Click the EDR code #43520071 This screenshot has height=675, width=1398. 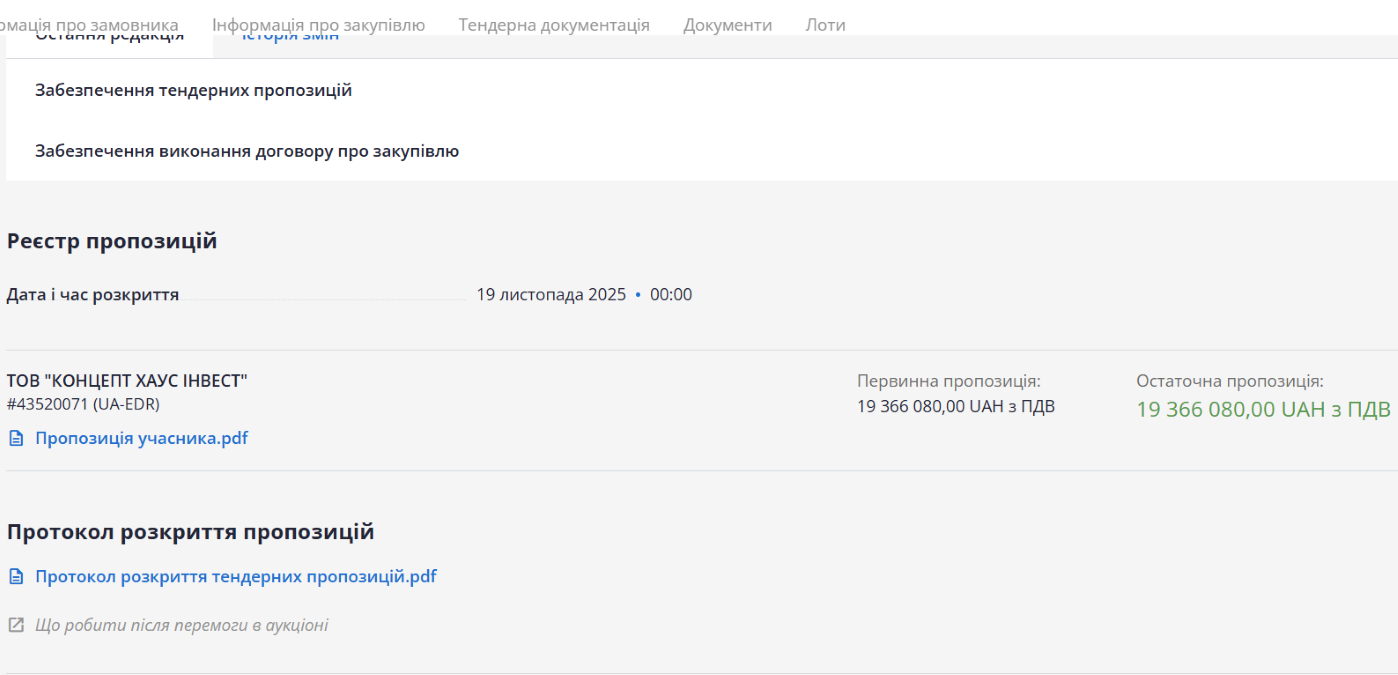pos(83,404)
